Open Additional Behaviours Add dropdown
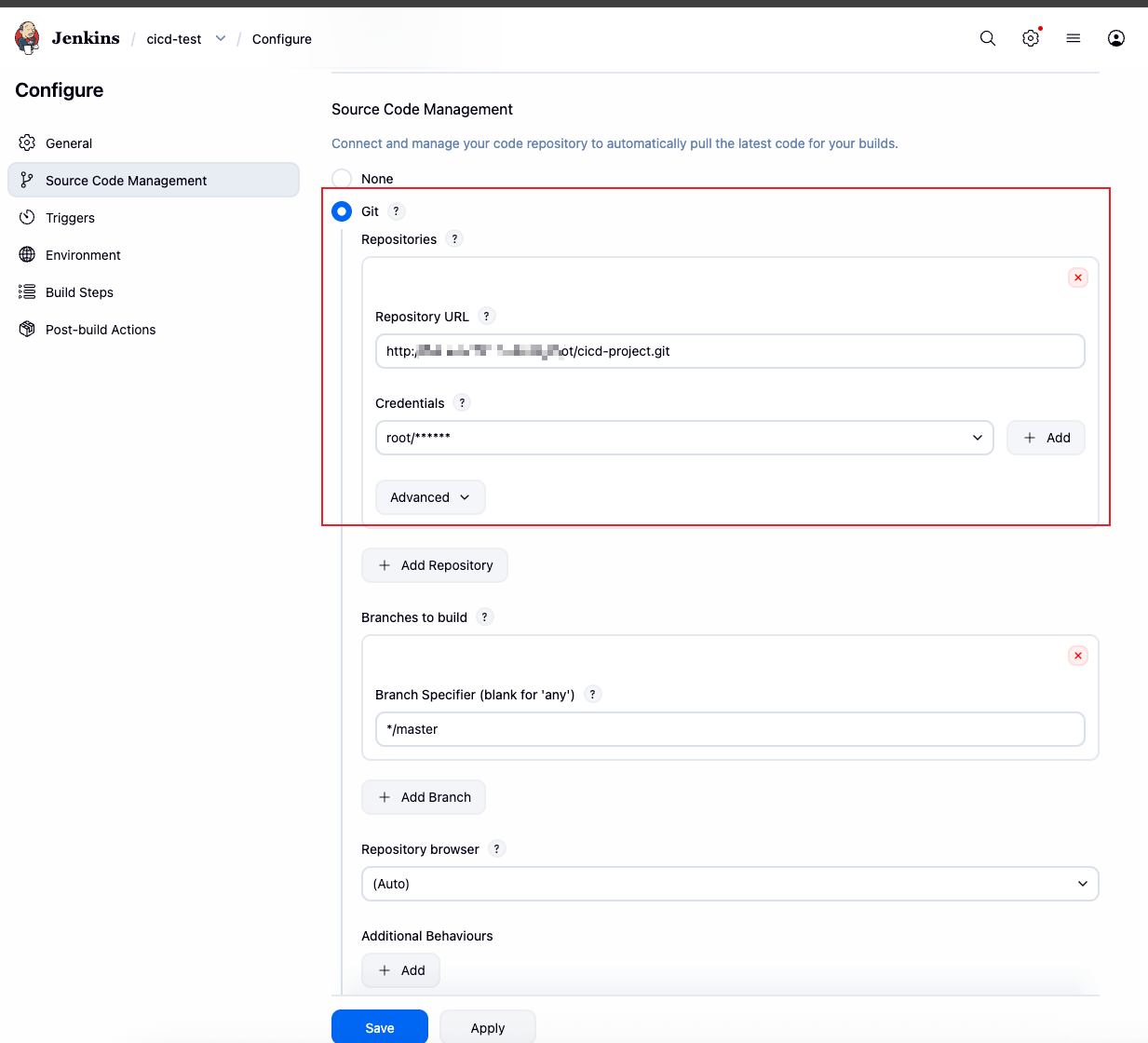1148x1043 pixels. point(400,970)
